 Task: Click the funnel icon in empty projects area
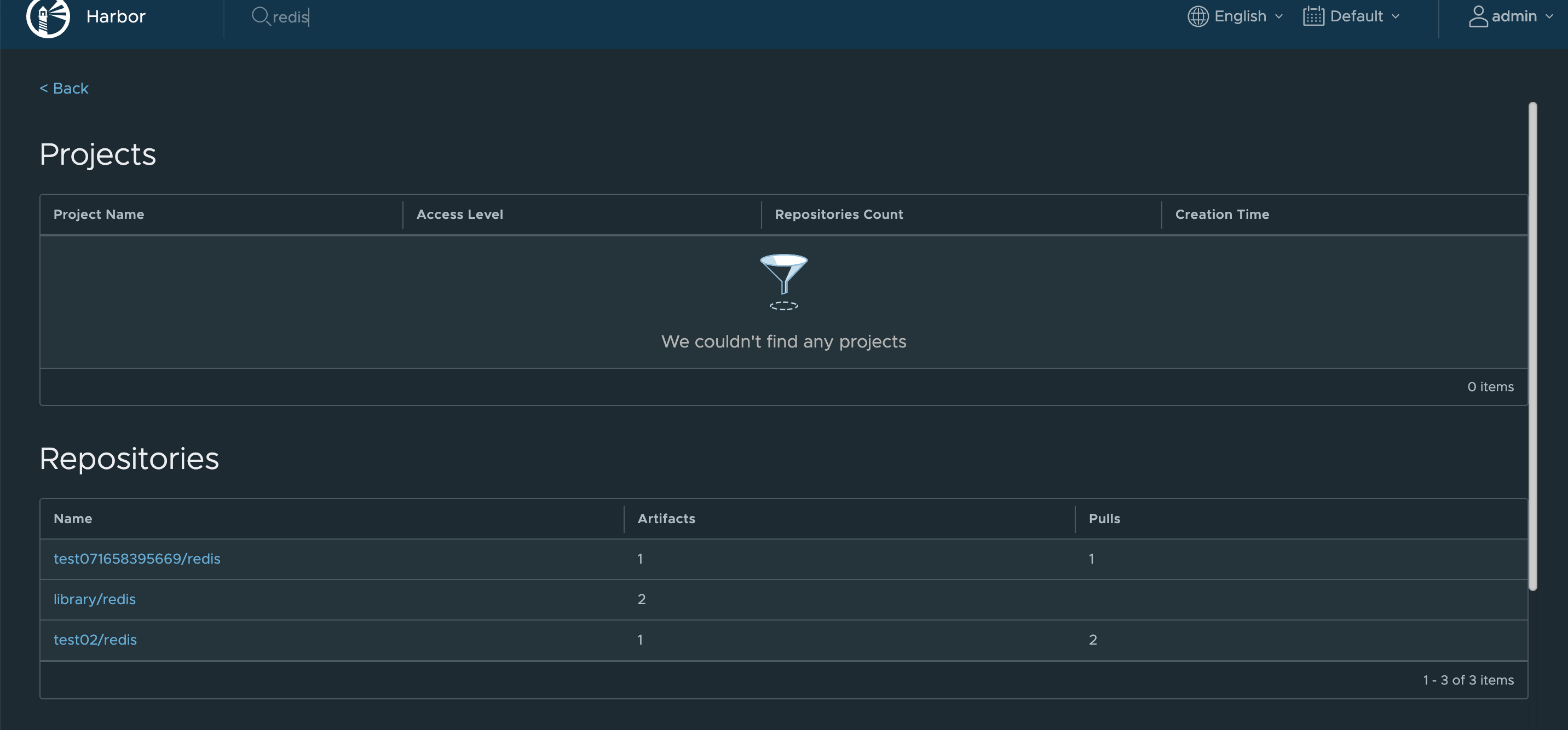click(784, 282)
